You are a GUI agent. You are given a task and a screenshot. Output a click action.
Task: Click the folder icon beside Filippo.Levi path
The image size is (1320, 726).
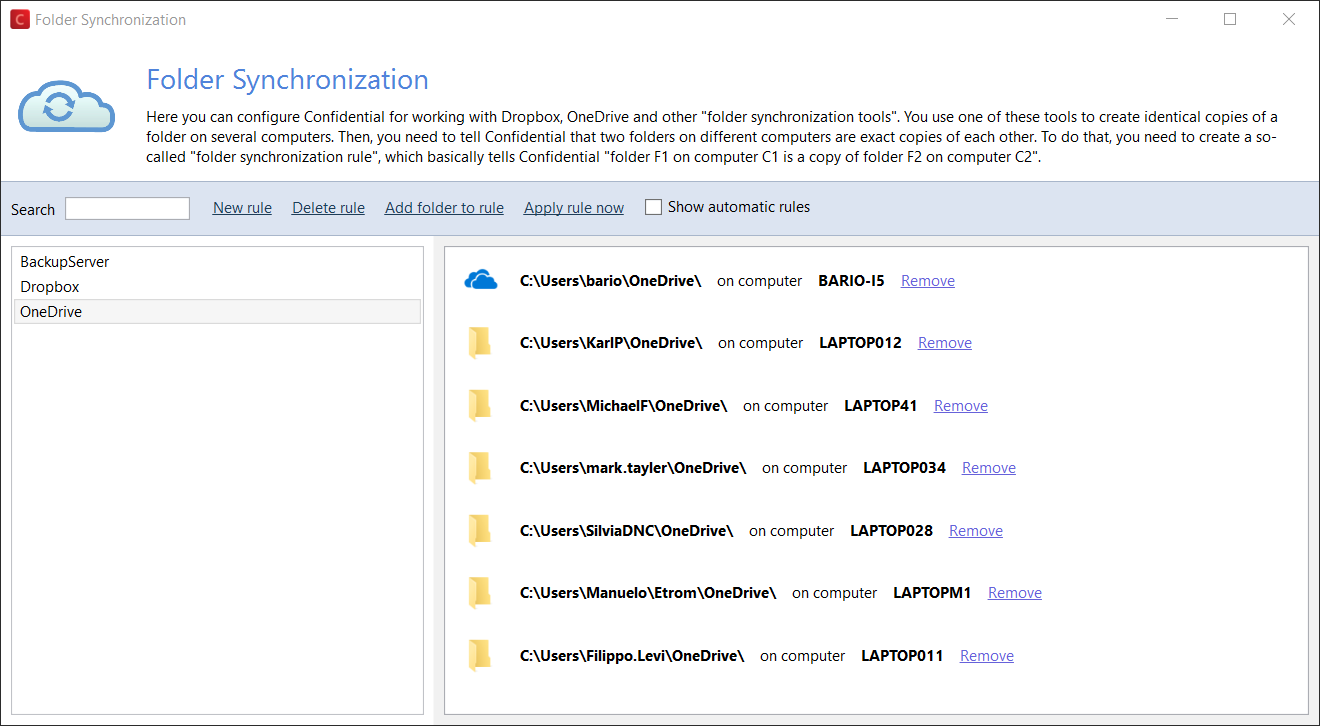481,656
